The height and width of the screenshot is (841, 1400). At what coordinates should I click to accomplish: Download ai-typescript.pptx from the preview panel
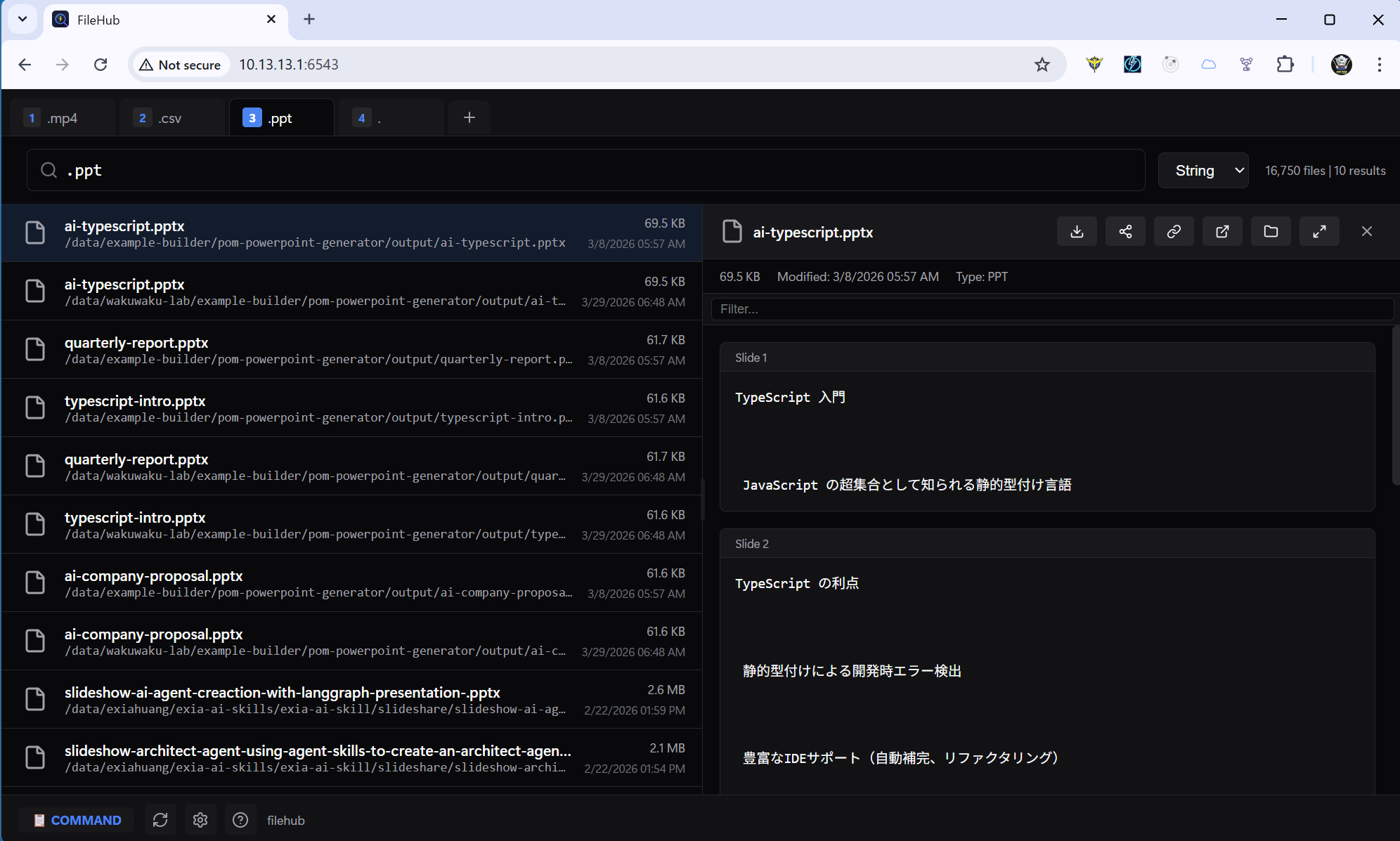[1077, 231]
